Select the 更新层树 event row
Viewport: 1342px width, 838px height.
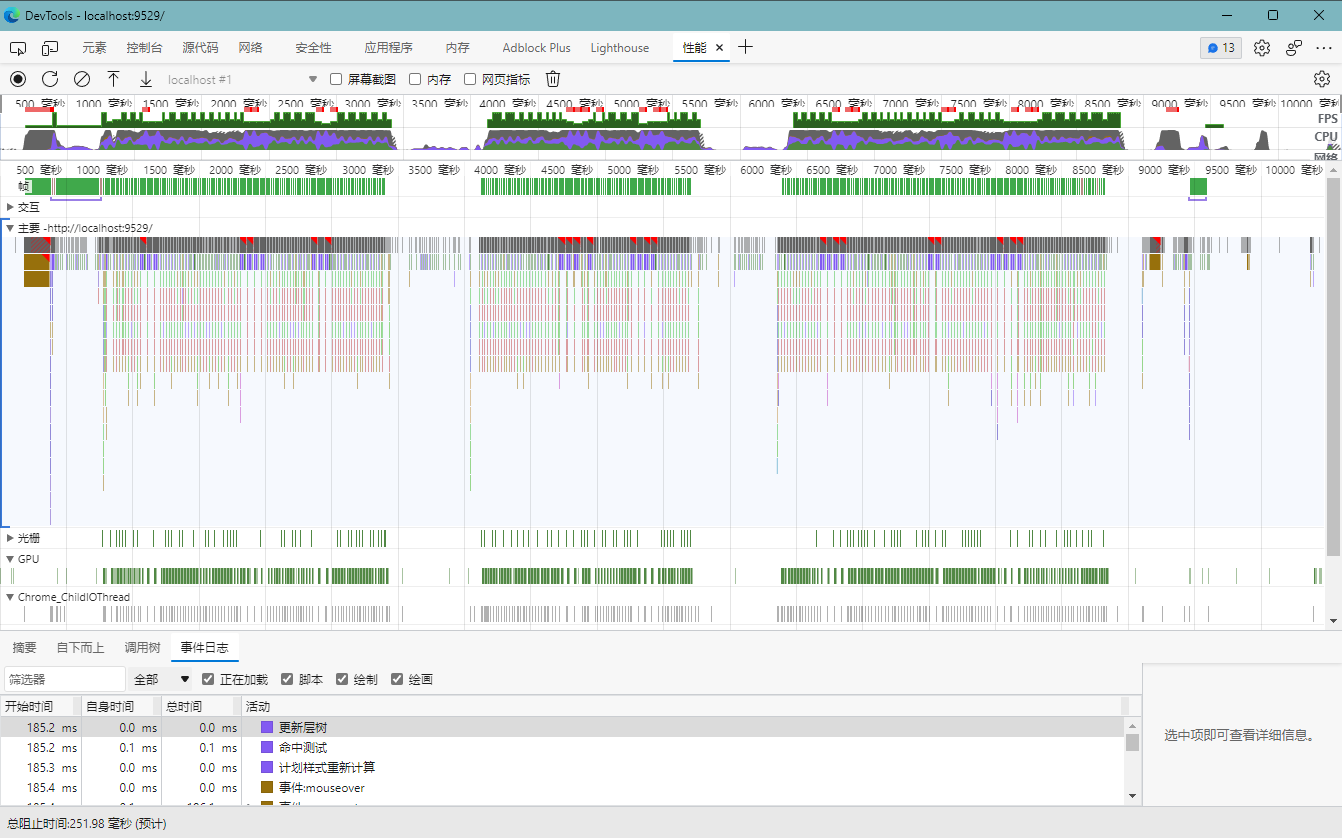(562, 727)
